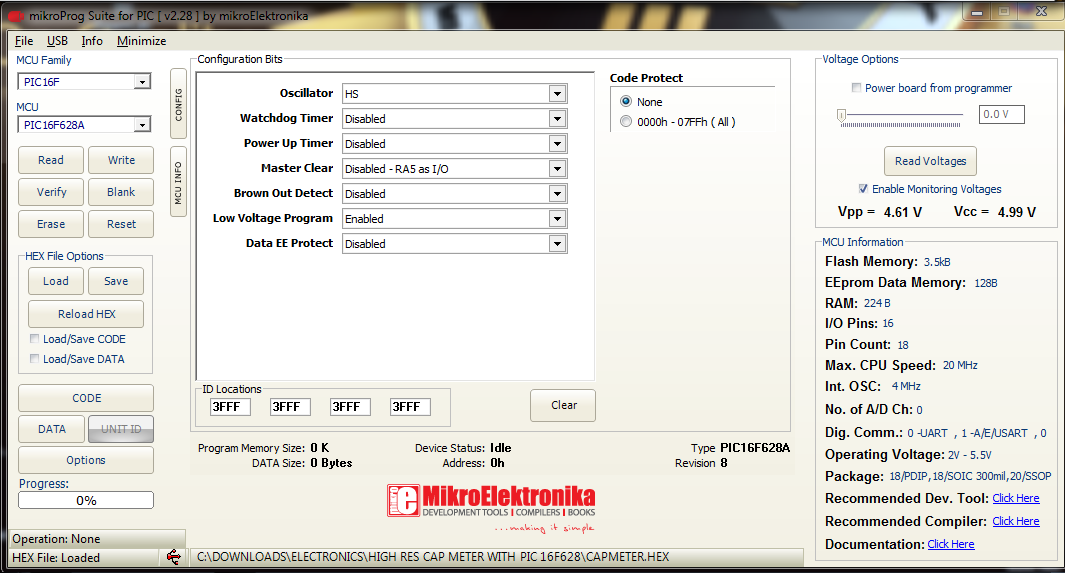Click the Minimize menu item

pyautogui.click(x=141, y=41)
